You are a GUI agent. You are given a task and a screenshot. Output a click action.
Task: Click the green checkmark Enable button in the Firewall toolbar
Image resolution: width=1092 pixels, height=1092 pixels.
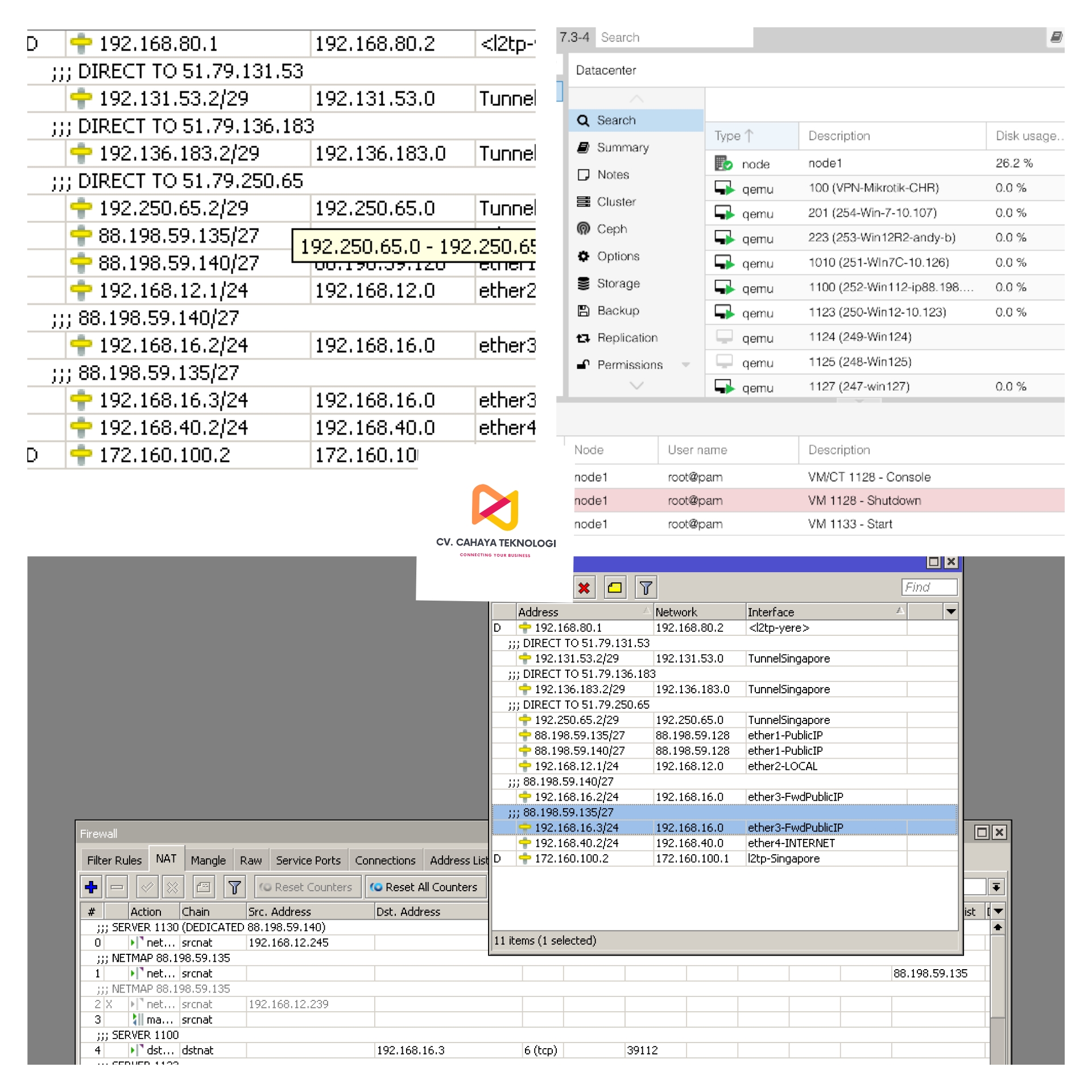(147, 887)
